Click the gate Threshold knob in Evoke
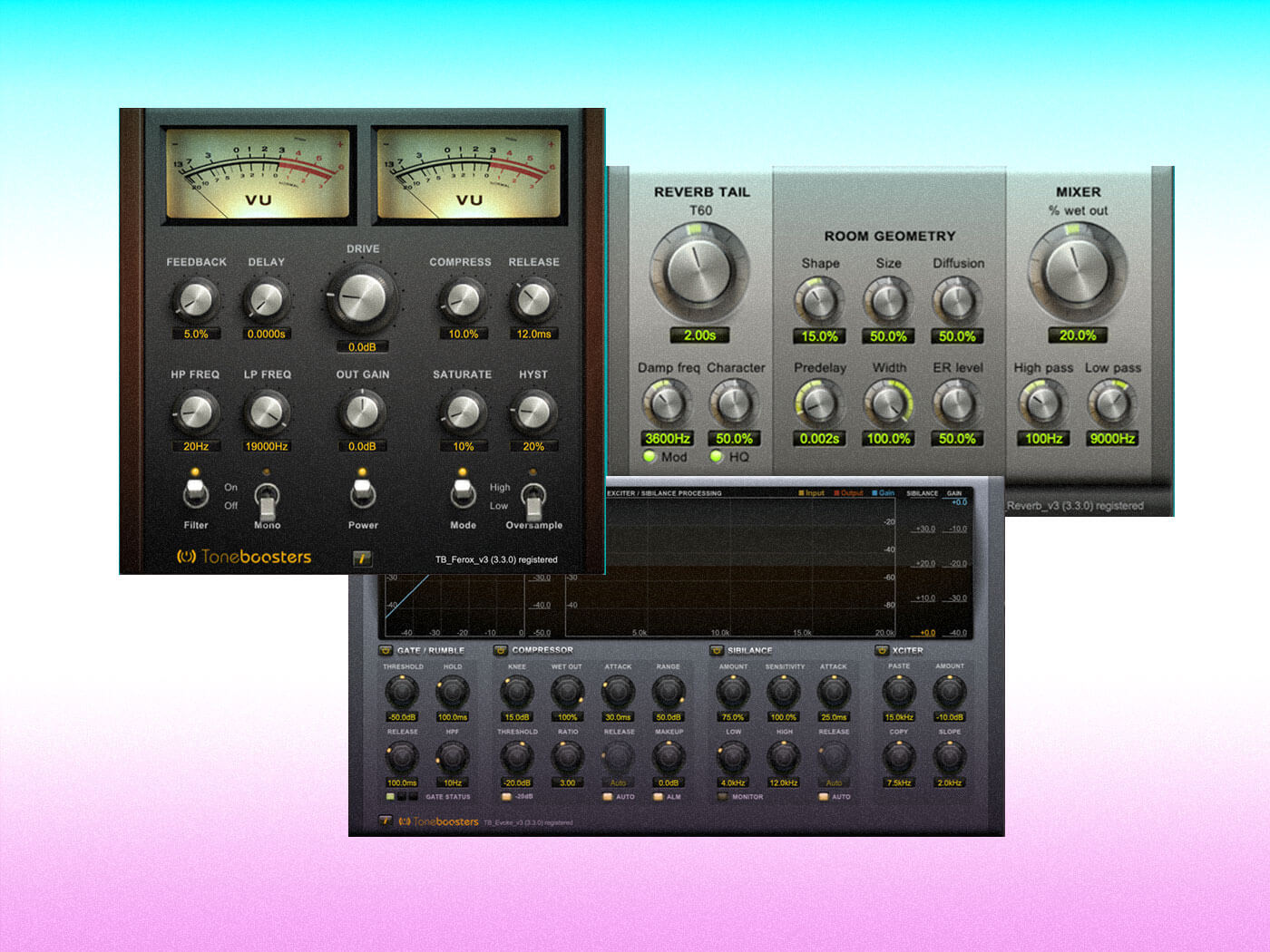 [x=402, y=693]
